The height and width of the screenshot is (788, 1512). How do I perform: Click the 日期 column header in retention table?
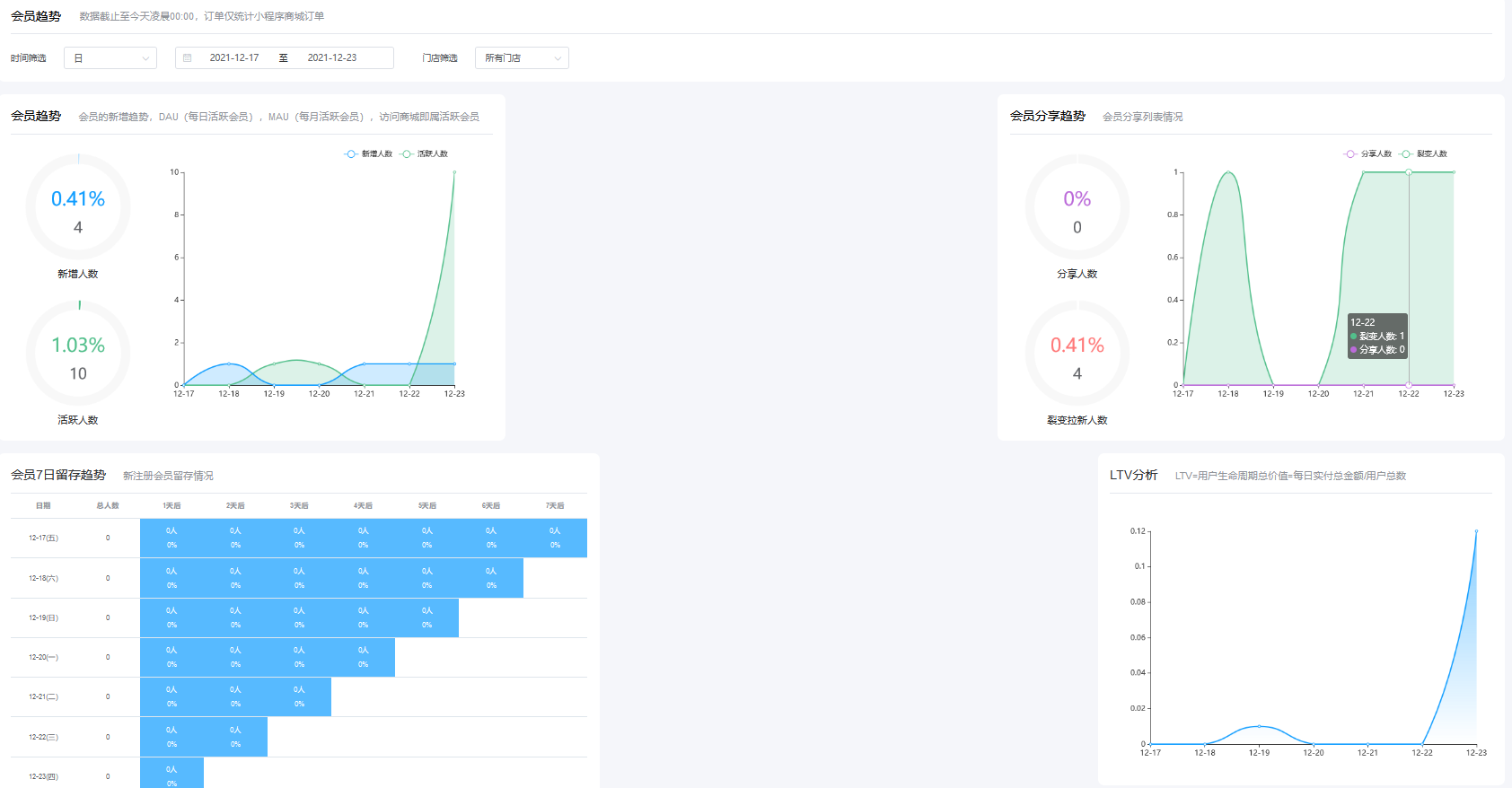43,506
